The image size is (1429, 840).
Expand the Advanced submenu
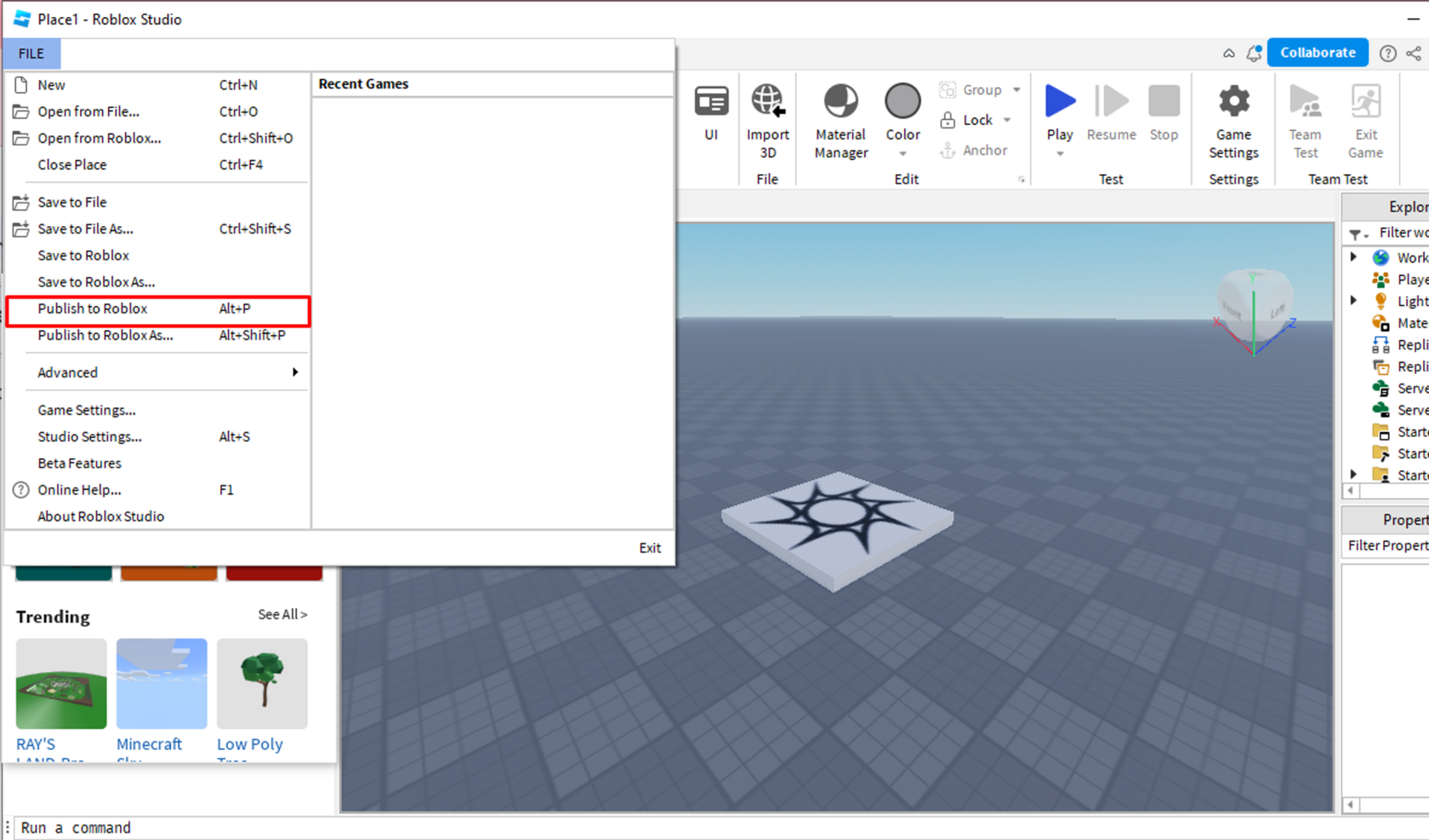(x=157, y=372)
